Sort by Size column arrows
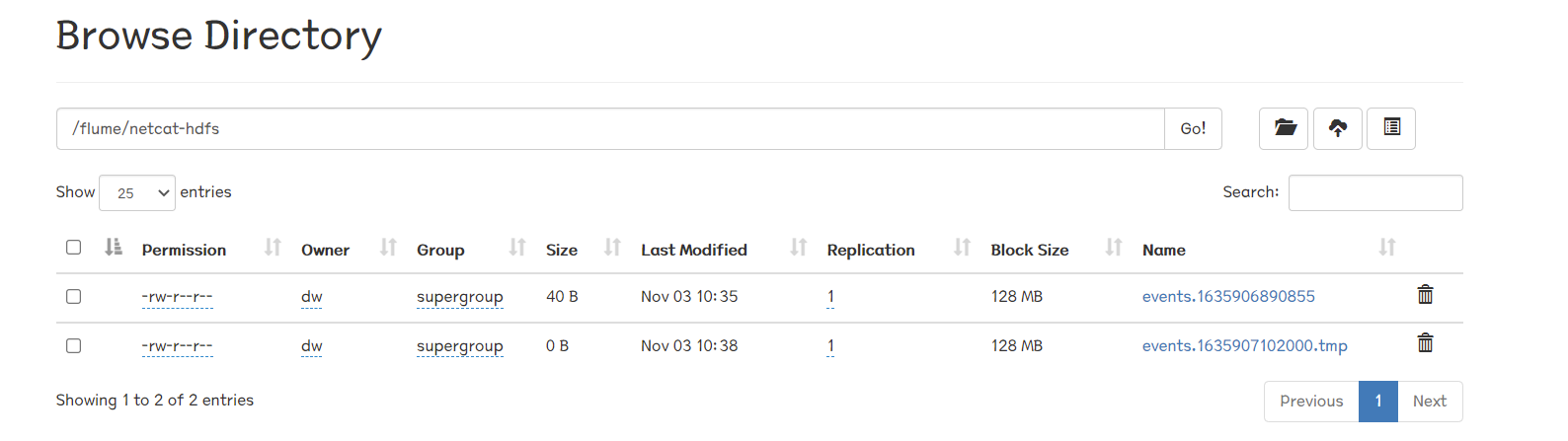 point(612,248)
